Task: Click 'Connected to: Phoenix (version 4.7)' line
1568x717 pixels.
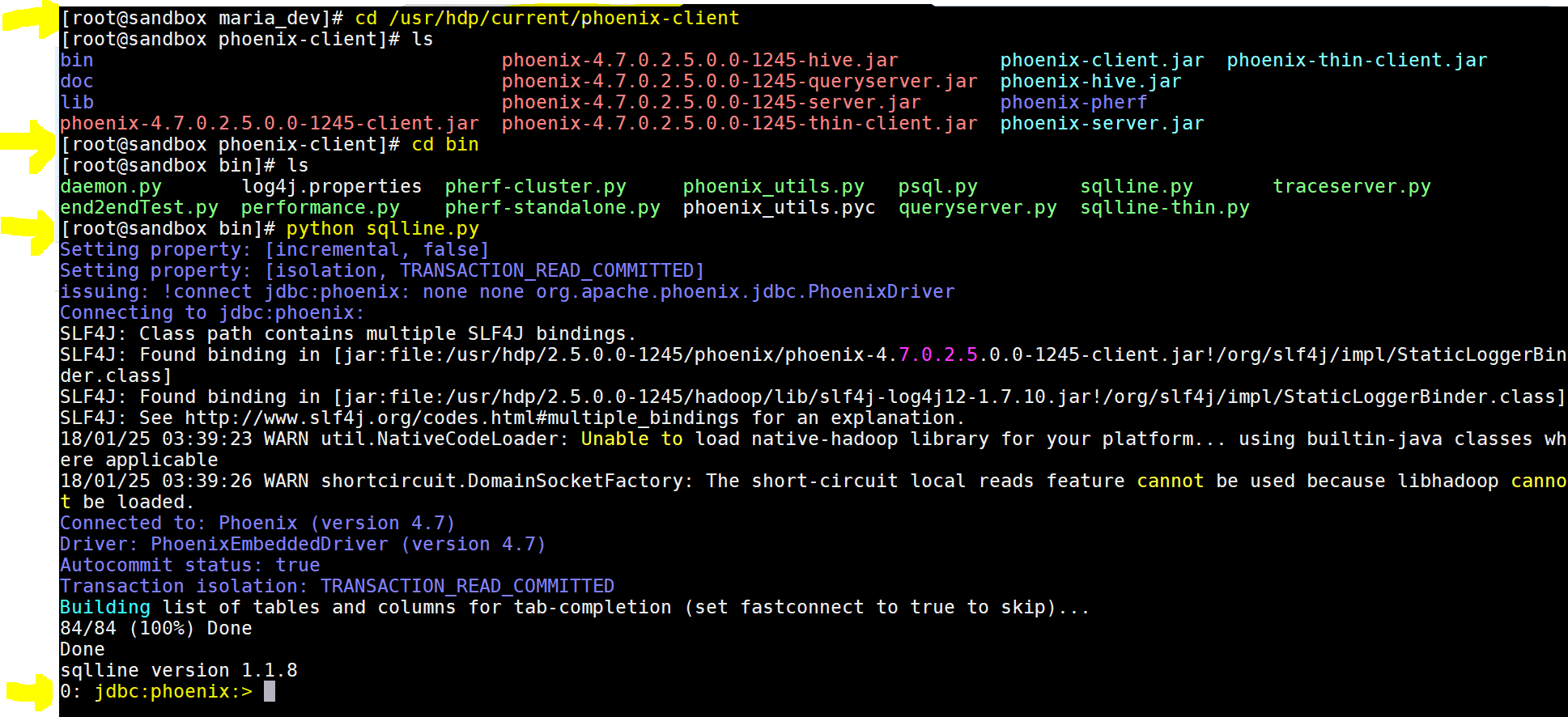Action: coord(258,524)
